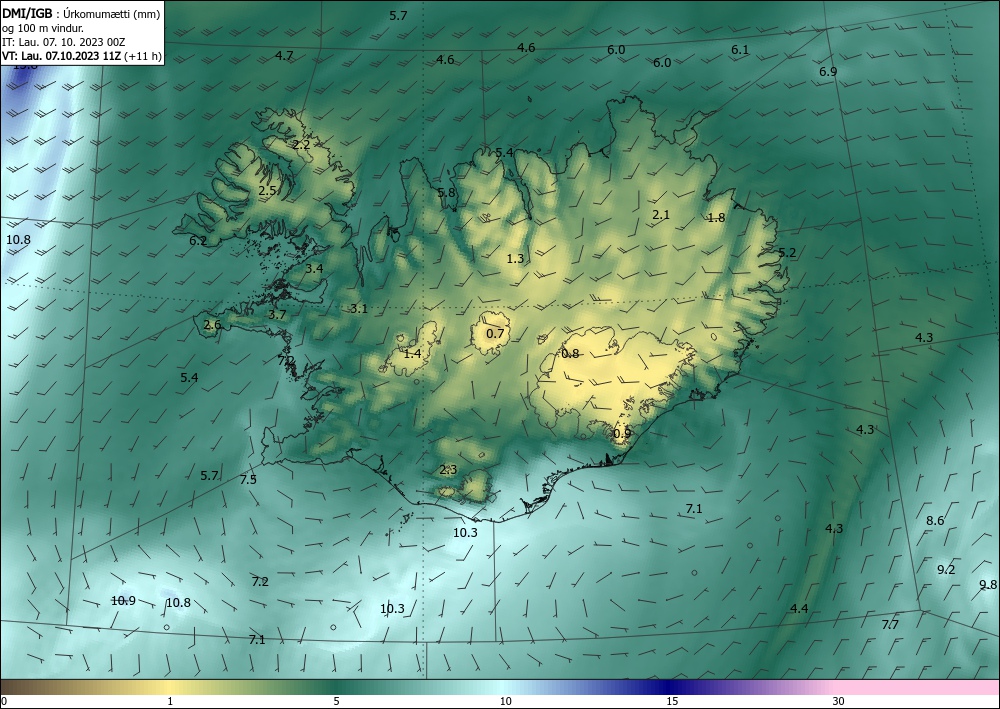Click the 4.7 value on the map
Image resolution: width=1000 pixels, height=709 pixels.
284,55
